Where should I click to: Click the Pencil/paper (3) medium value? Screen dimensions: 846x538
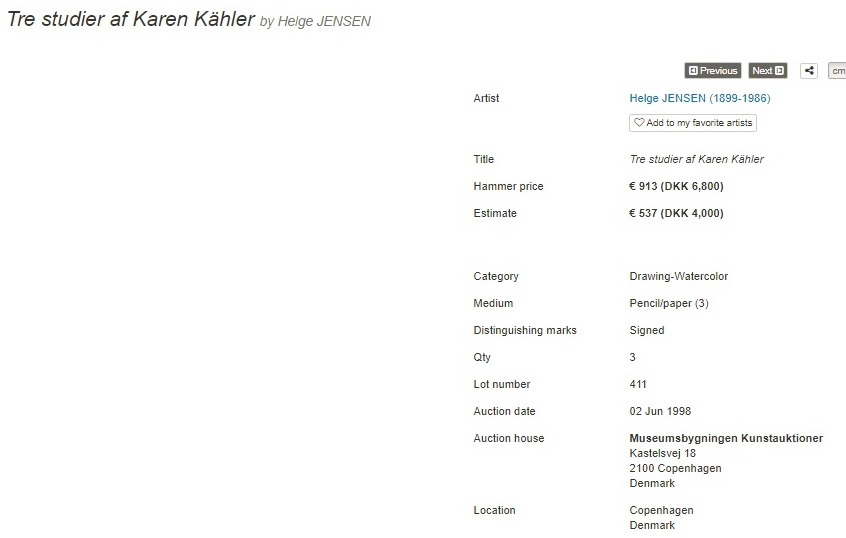(669, 303)
